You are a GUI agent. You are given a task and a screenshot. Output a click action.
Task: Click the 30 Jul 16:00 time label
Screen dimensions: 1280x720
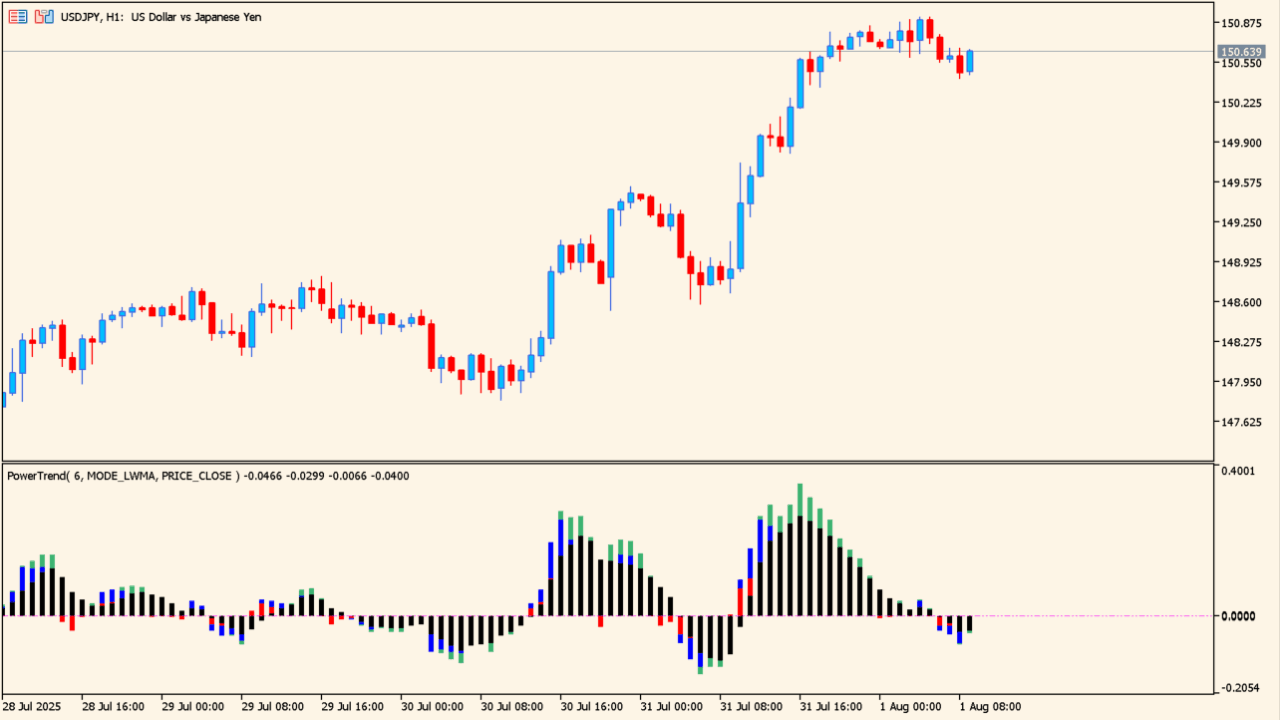593,706
